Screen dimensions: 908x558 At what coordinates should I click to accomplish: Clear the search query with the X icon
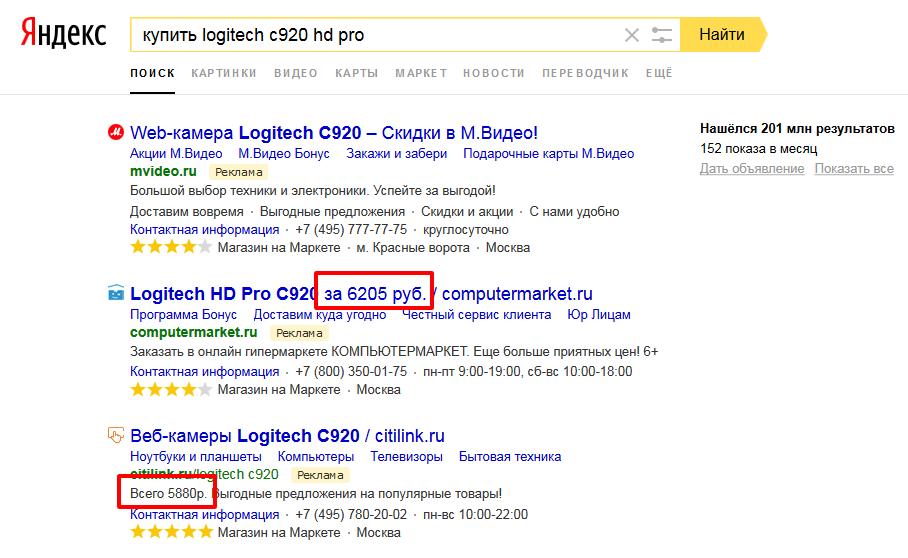pos(632,35)
